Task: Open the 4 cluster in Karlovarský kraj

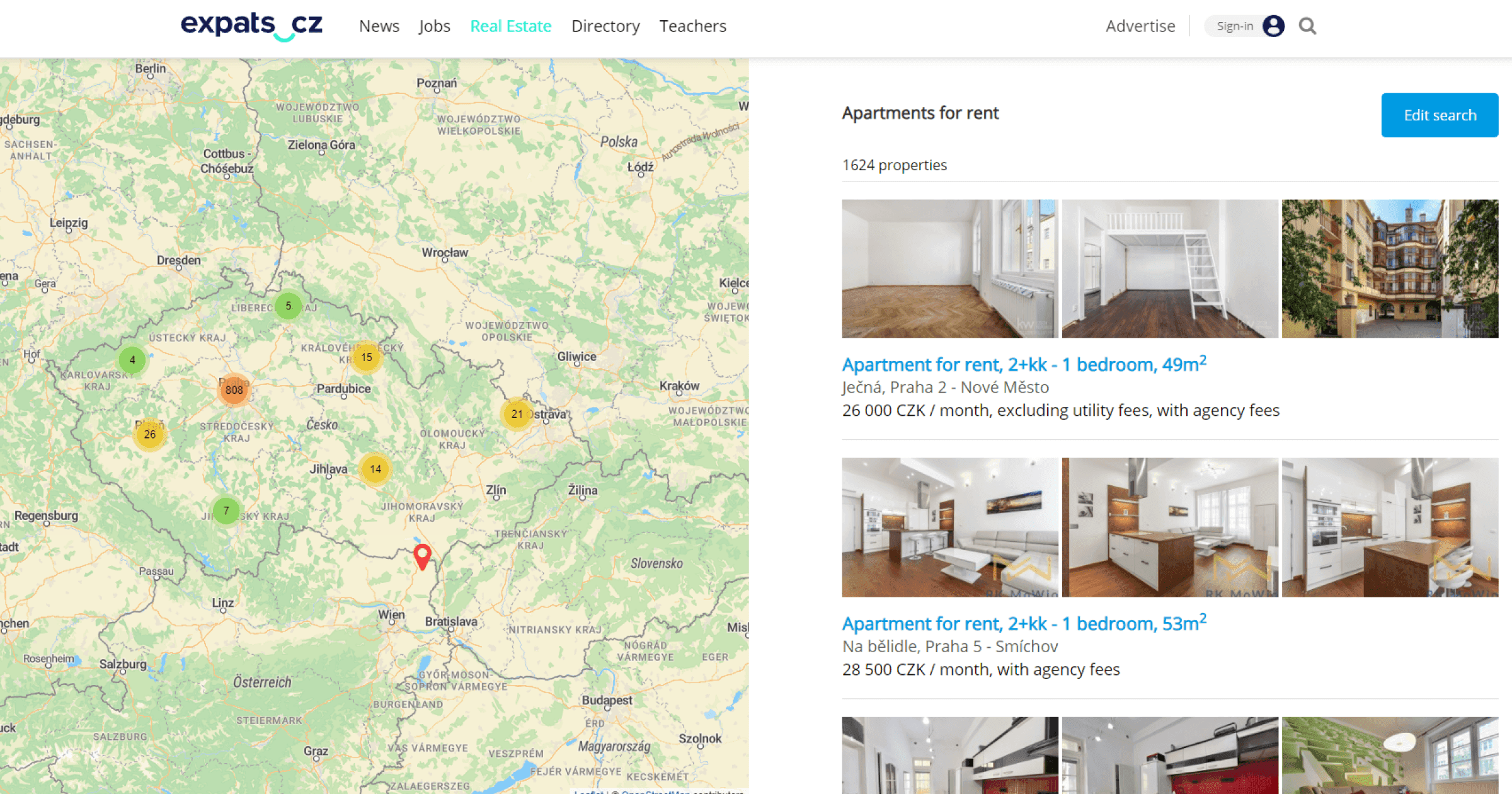Action: pyautogui.click(x=132, y=360)
